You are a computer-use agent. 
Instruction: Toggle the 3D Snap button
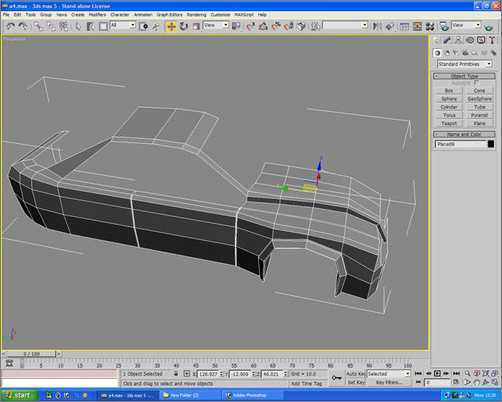(251, 26)
